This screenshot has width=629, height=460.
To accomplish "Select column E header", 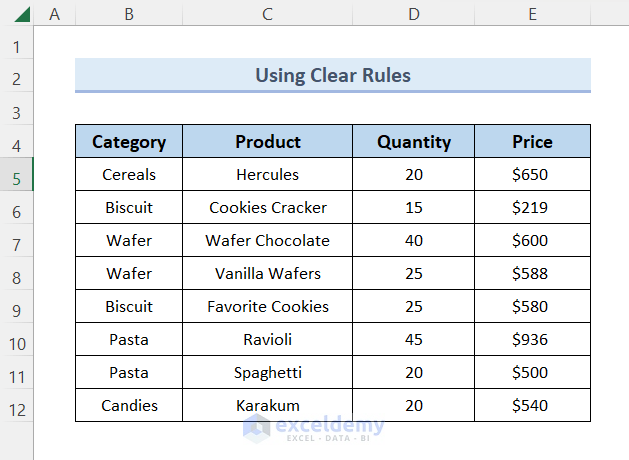I will coord(532,13).
